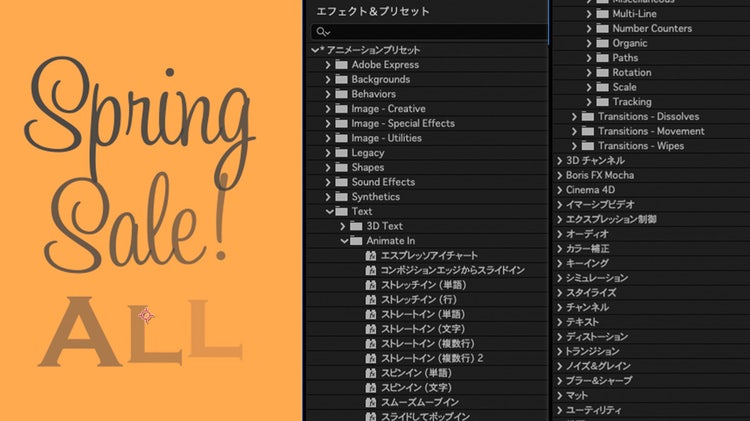
Task: Expand Transitions - Movement folder
Action: (574, 131)
